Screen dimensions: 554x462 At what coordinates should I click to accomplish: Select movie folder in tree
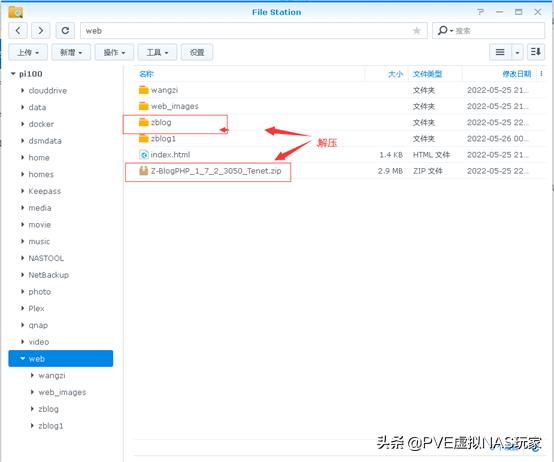[x=40, y=225]
